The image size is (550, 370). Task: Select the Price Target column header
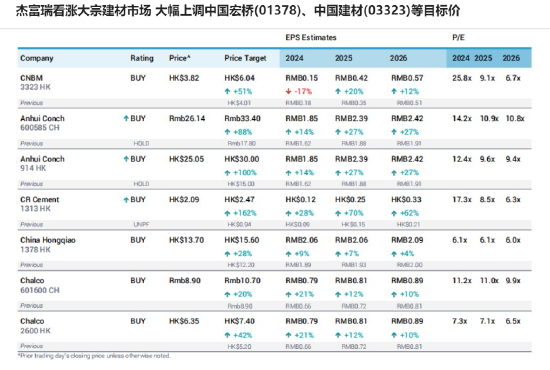pos(245,58)
